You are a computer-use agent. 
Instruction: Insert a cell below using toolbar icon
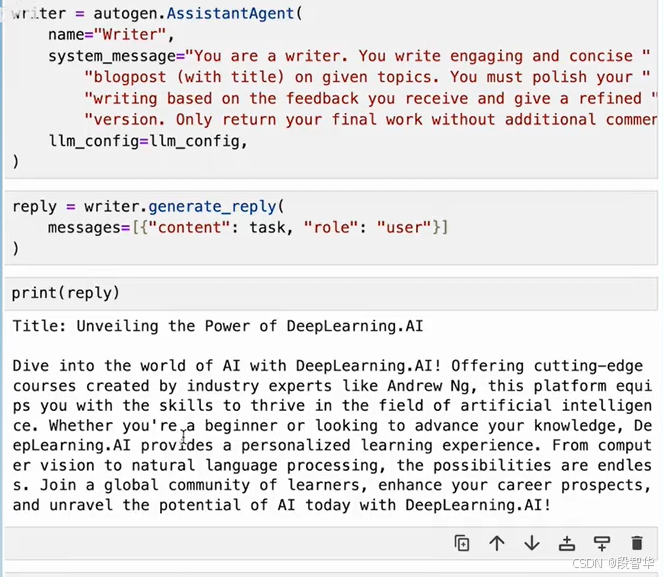[x=602, y=543]
